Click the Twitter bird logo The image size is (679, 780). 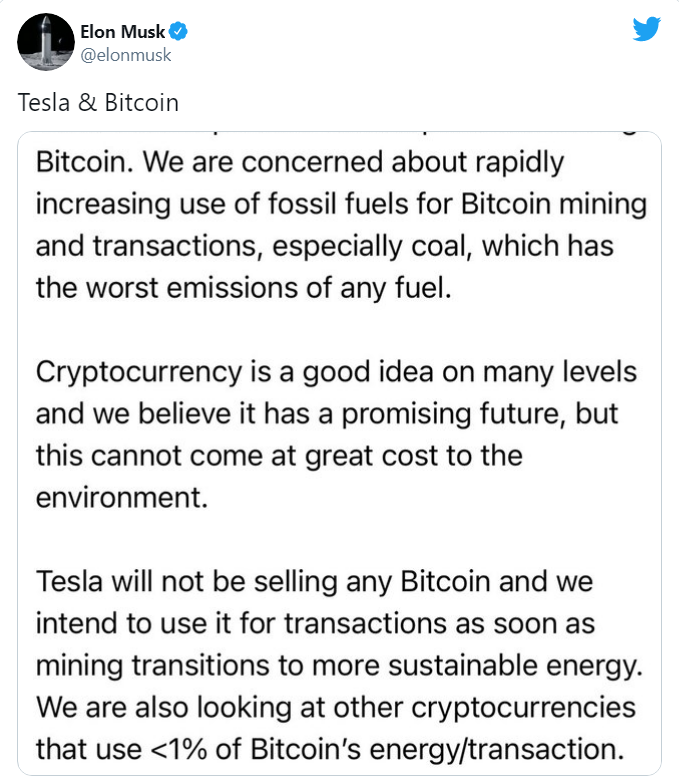click(x=647, y=30)
